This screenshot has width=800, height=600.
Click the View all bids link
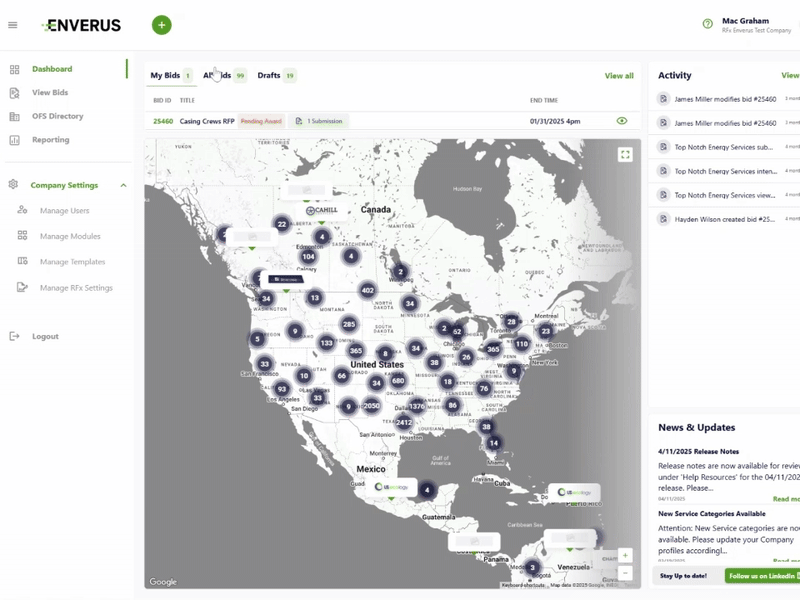click(x=619, y=76)
